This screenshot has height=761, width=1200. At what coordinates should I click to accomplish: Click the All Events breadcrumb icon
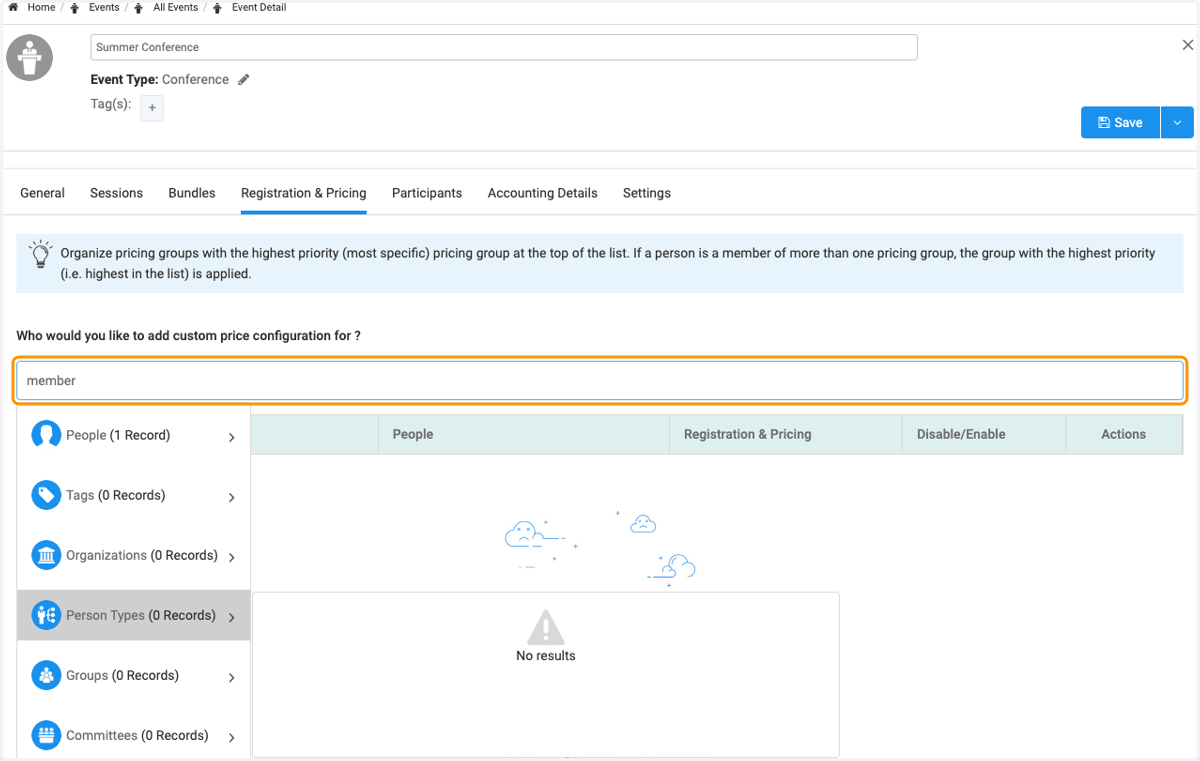click(139, 7)
